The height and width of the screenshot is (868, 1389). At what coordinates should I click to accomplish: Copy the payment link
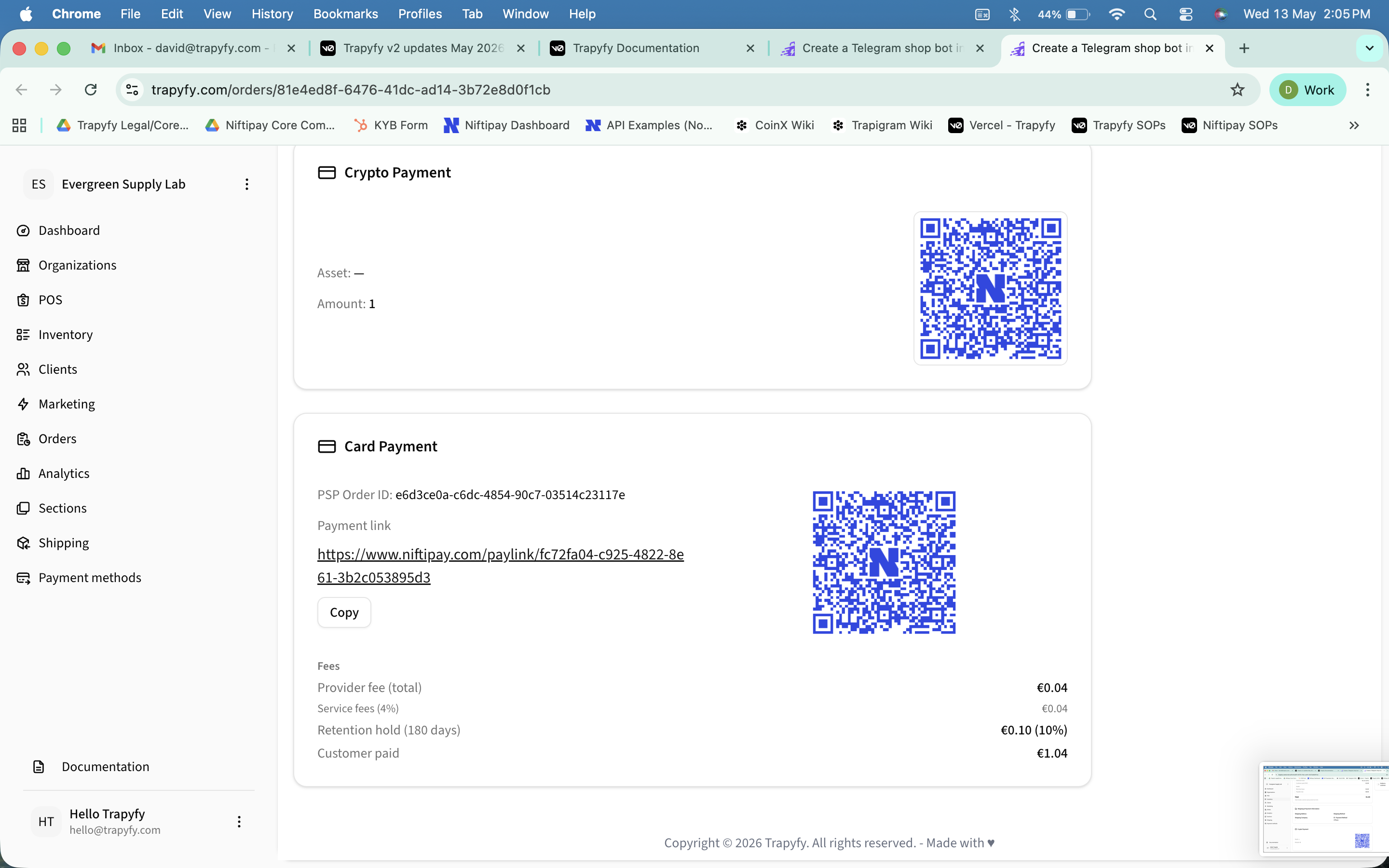click(x=344, y=612)
